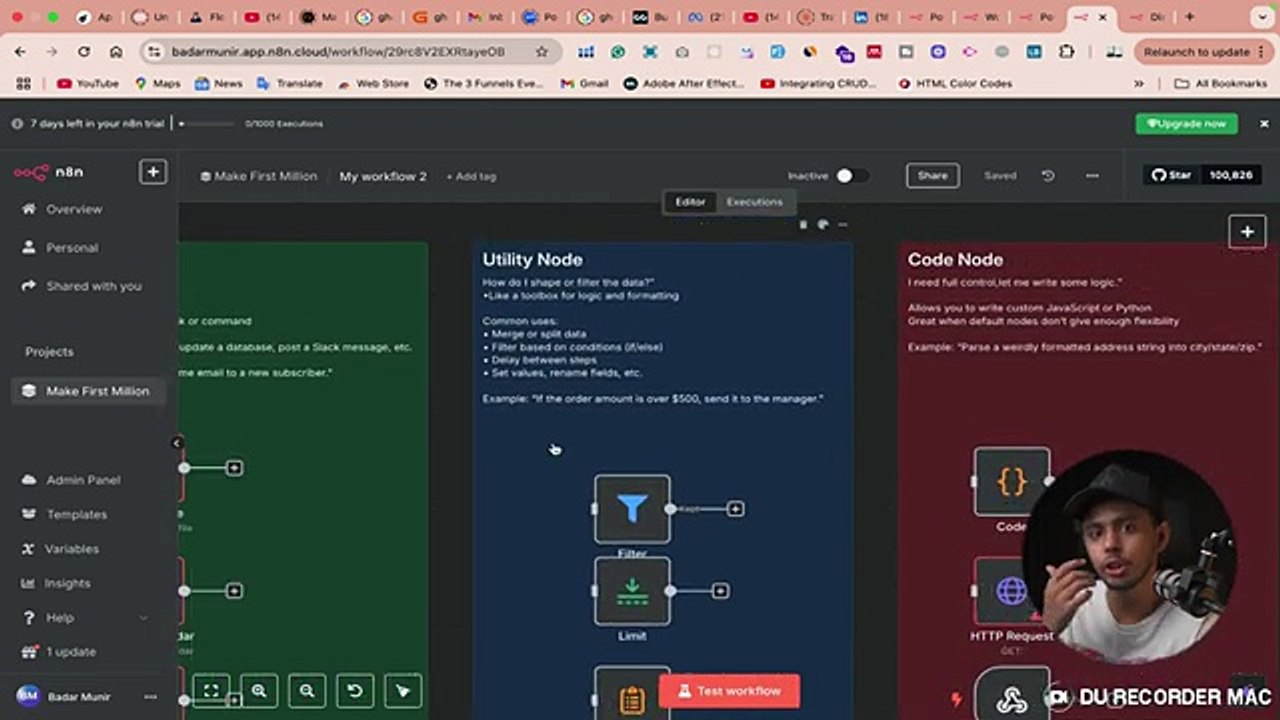Click Add tag
1280x720 pixels.
[x=470, y=176]
